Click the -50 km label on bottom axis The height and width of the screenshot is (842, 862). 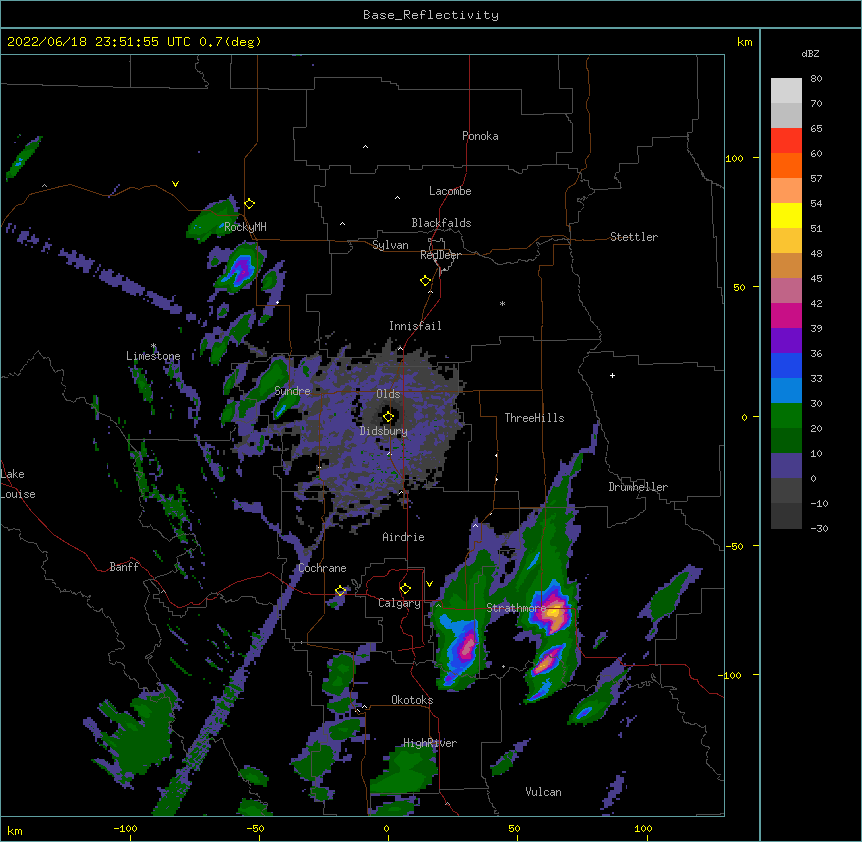tap(255, 828)
